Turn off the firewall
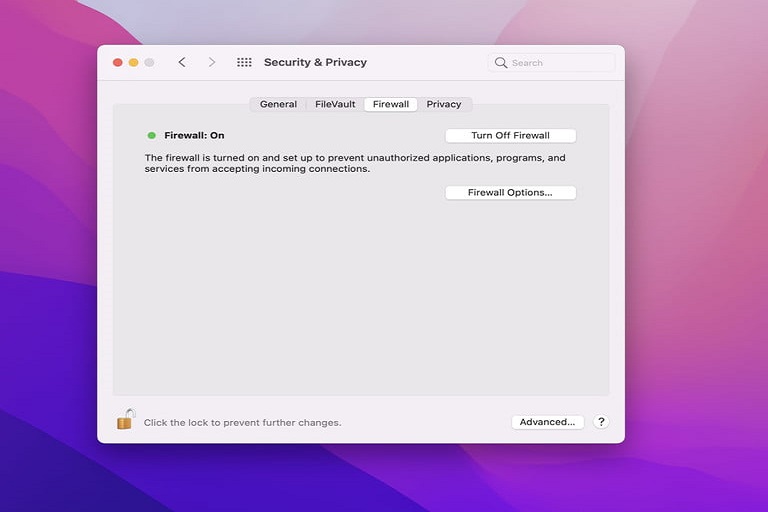This screenshot has width=768, height=512. point(510,135)
